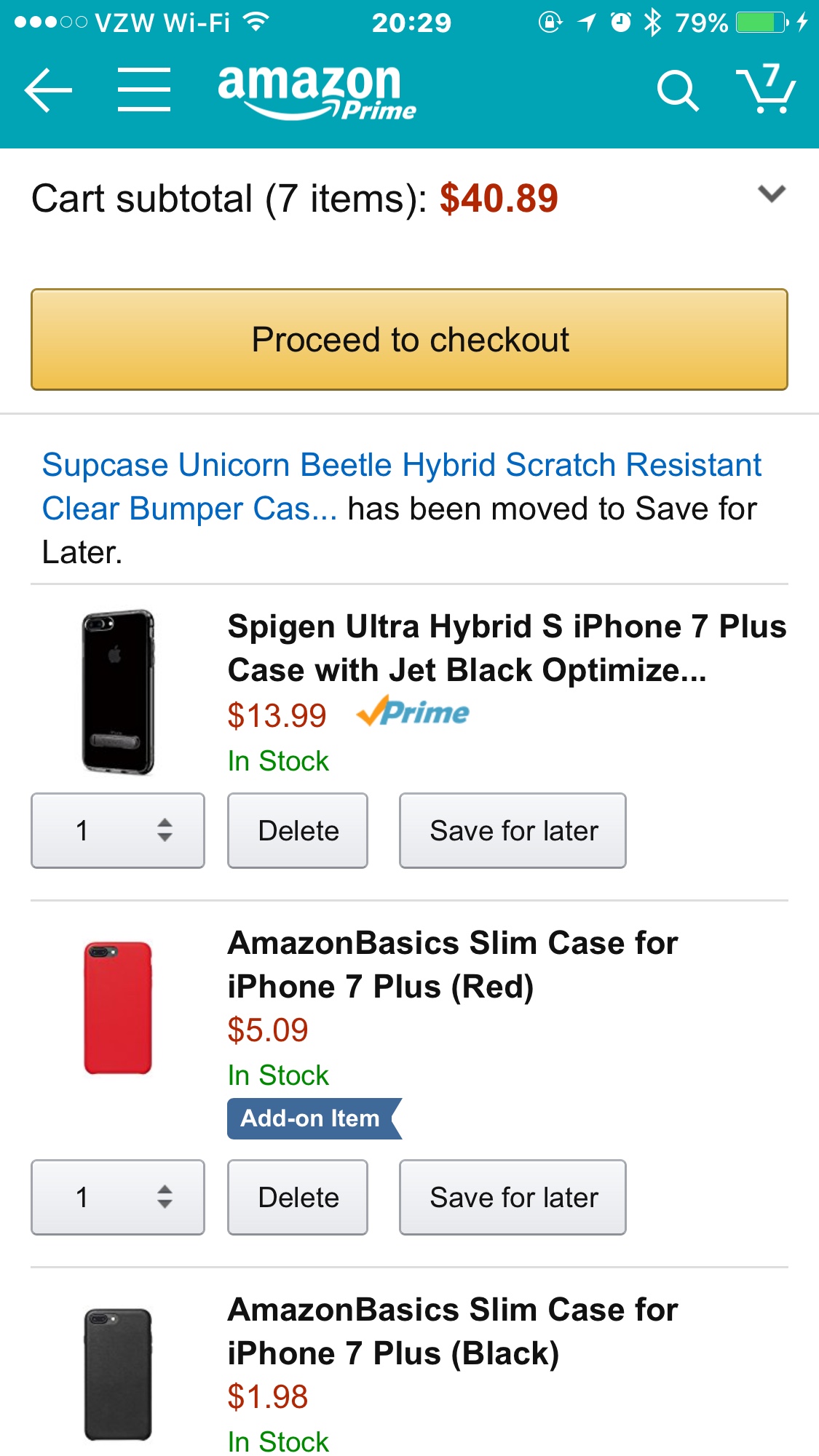
Task: Open quantity dropdown for Red Slim Case
Action: tap(118, 1197)
